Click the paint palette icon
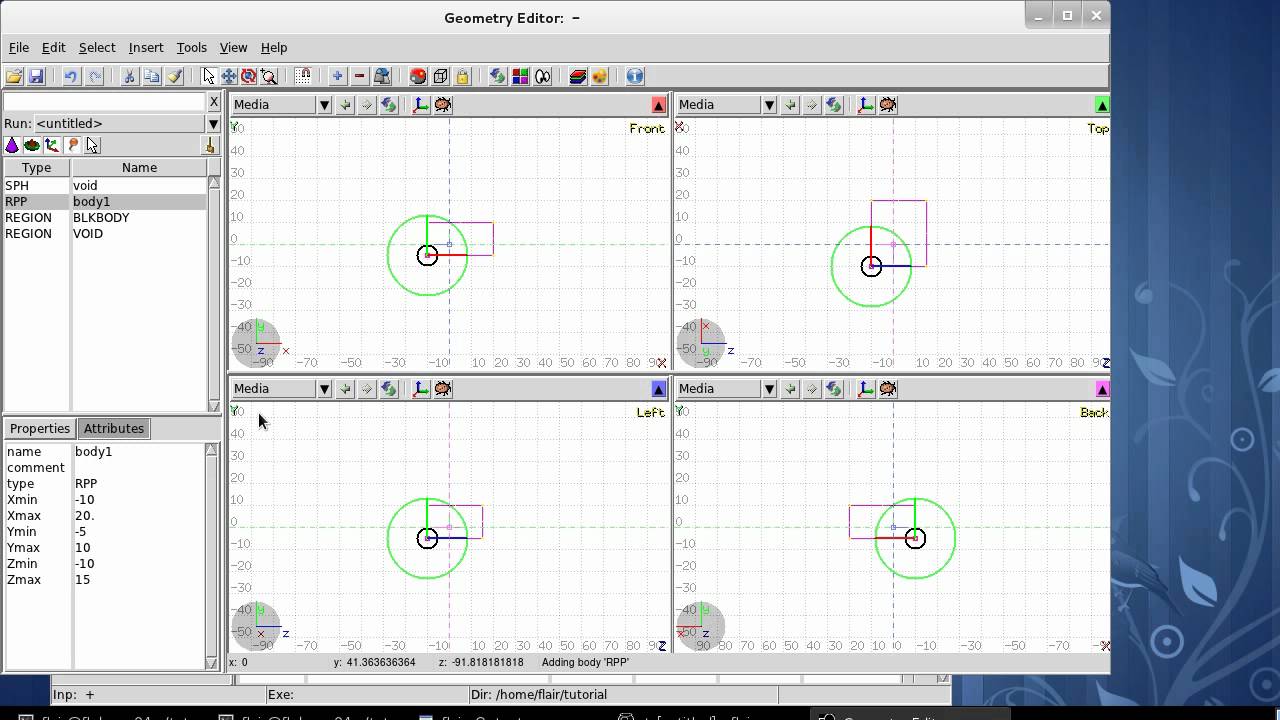The width and height of the screenshot is (1280, 720). pyautogui.click(x=599, y=76)
